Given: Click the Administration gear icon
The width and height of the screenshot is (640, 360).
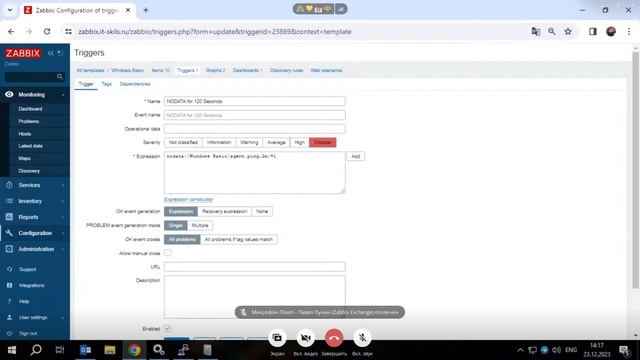Looking at the screenshot, I should [x=9, y=249].
